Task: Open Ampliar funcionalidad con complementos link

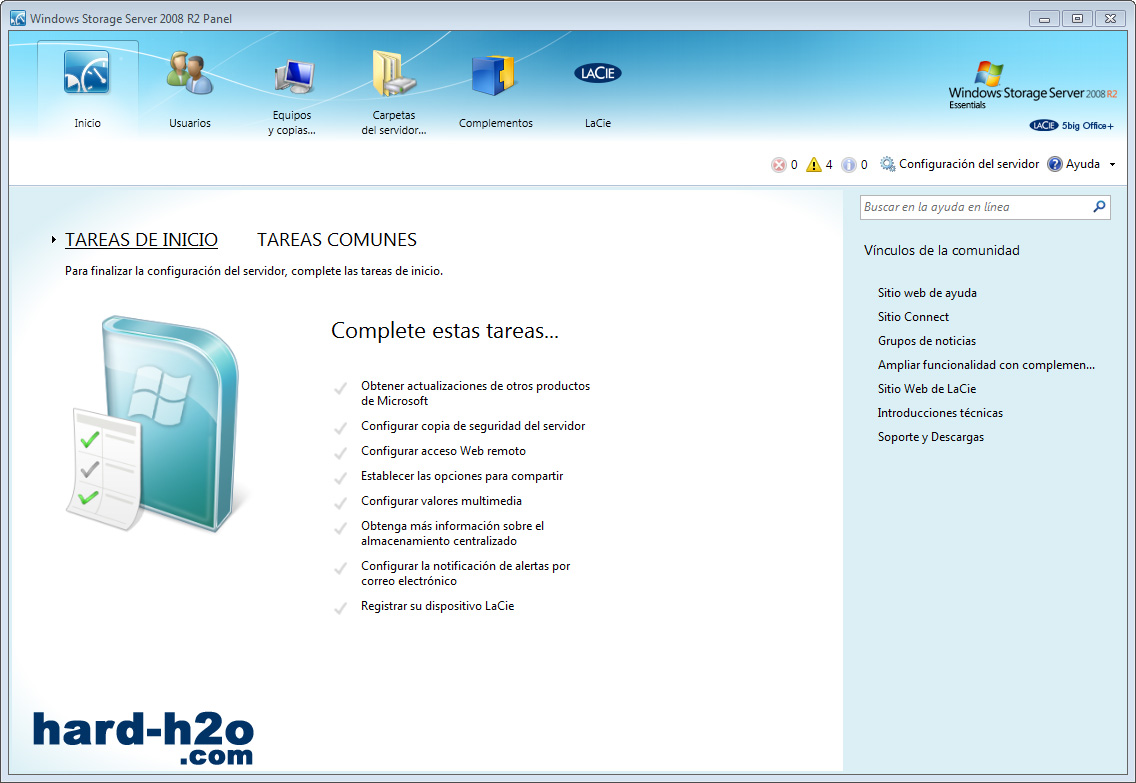Action: click(986, 364)
